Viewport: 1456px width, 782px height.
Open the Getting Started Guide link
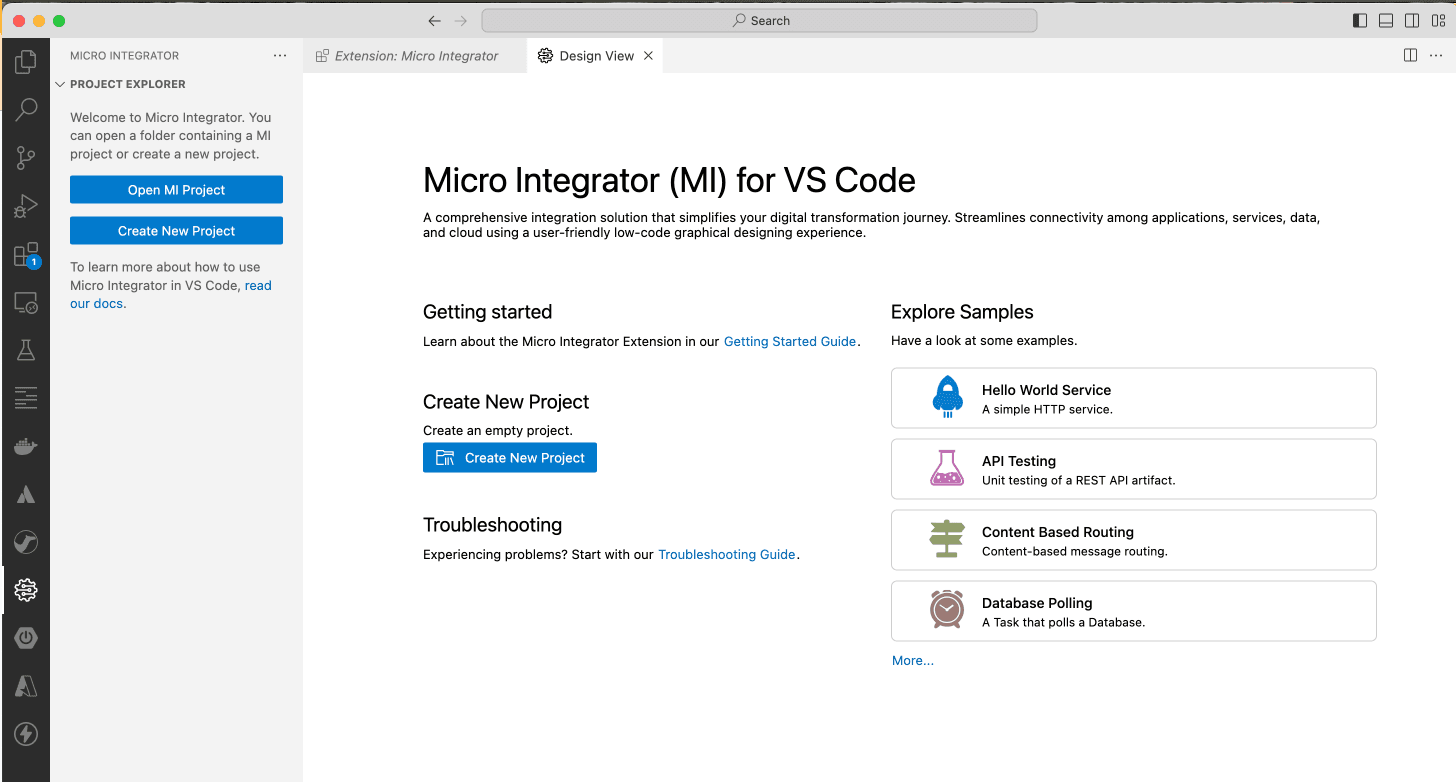(x=789, y=342)
